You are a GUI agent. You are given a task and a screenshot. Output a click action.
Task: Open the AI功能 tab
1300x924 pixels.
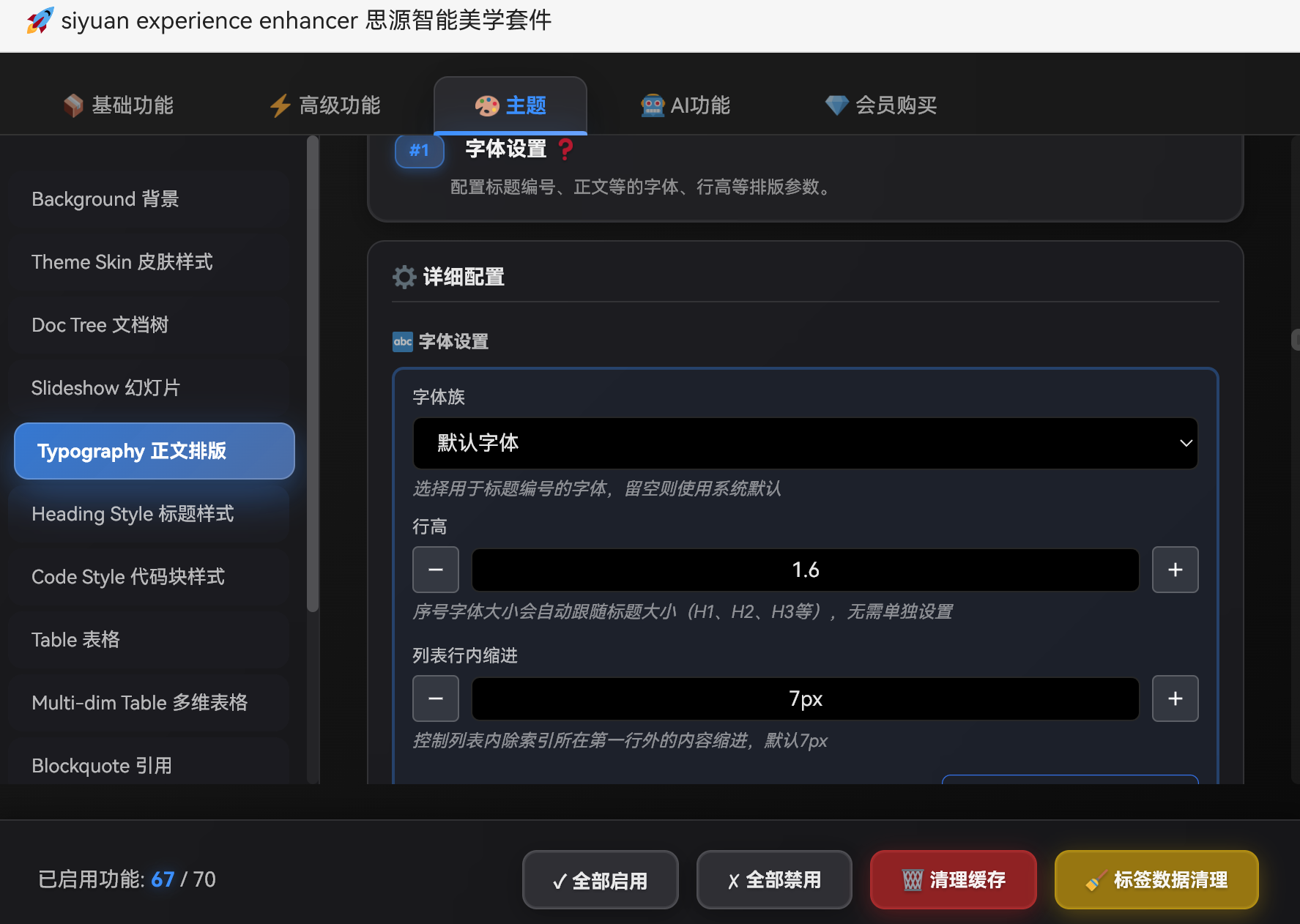(x=686, y=105)
